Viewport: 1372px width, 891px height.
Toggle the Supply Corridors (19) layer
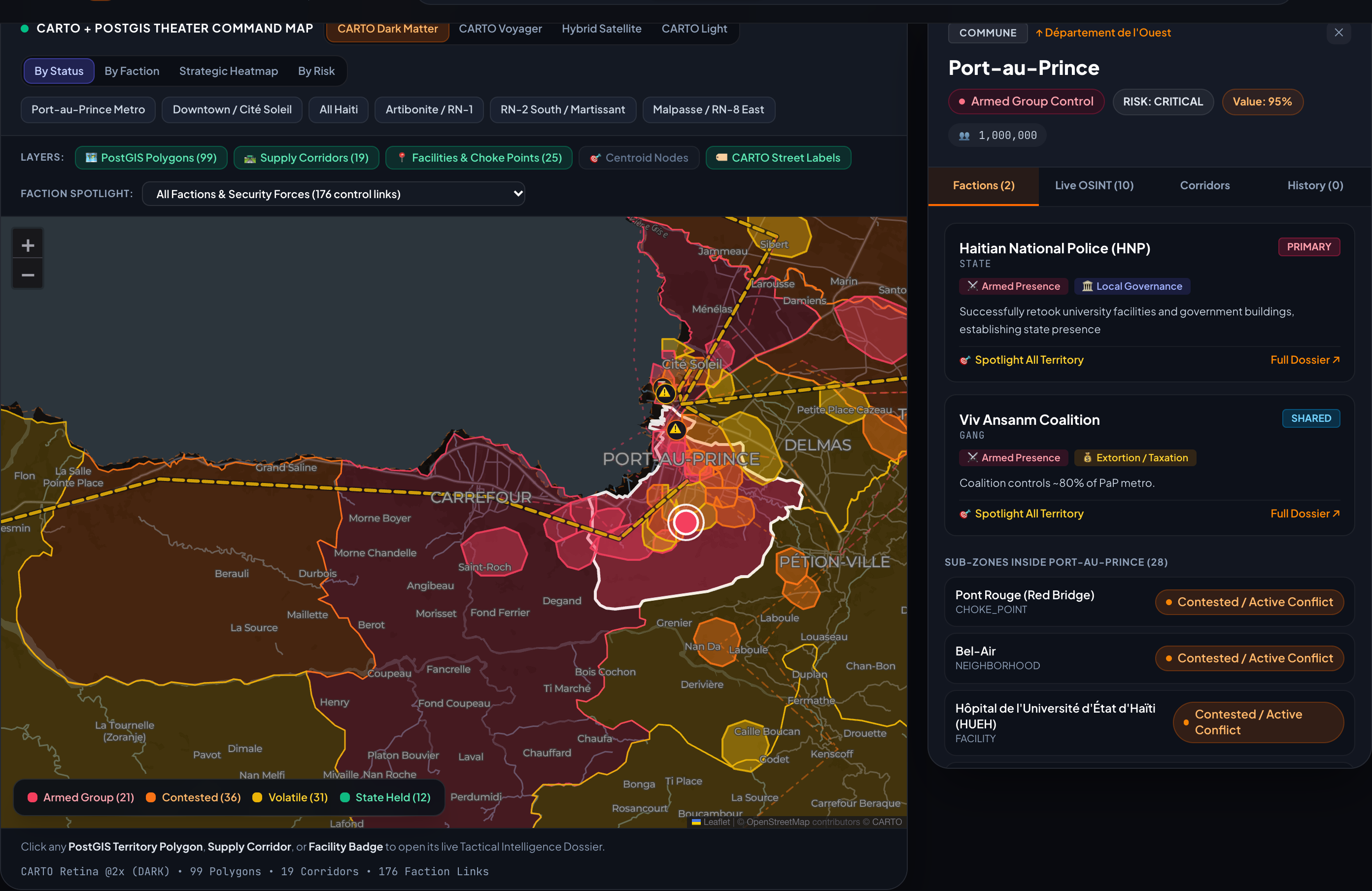306,157
